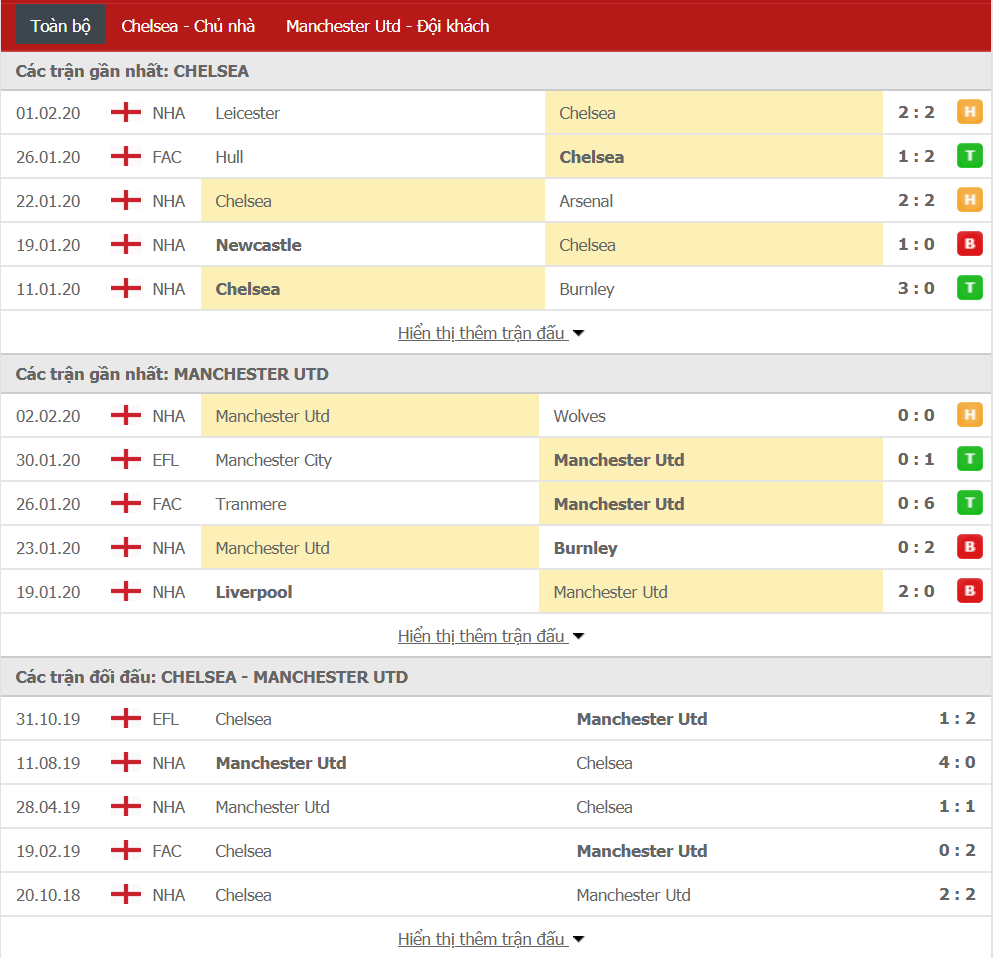Click Manchester City team name
The height and width of the screenshot is (958, 993).
(x=274, y=460)
